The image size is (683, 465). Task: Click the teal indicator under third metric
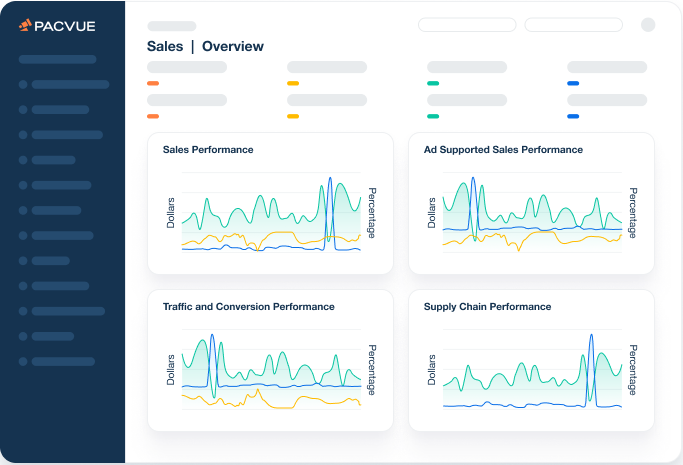coord(433,83)
